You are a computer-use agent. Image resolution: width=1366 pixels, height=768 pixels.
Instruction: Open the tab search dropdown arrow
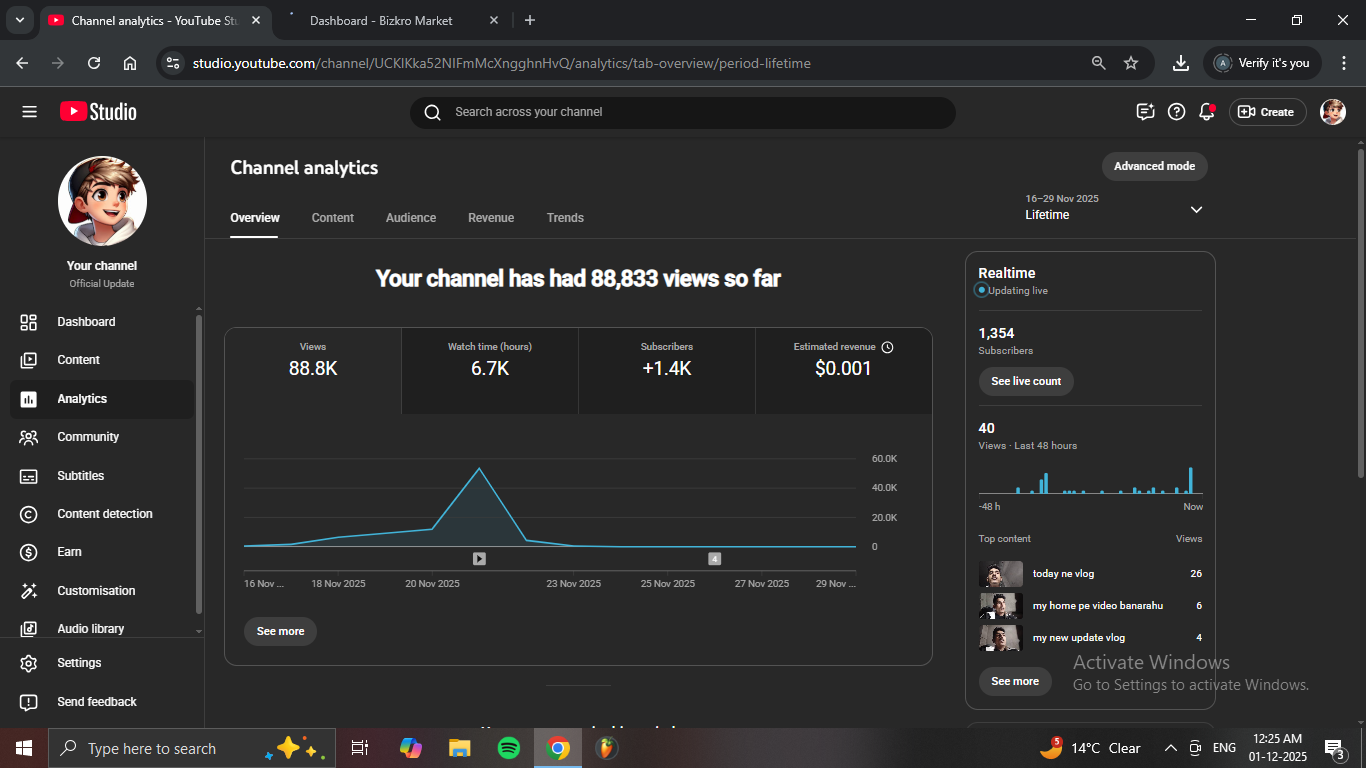tap(19, 20)
